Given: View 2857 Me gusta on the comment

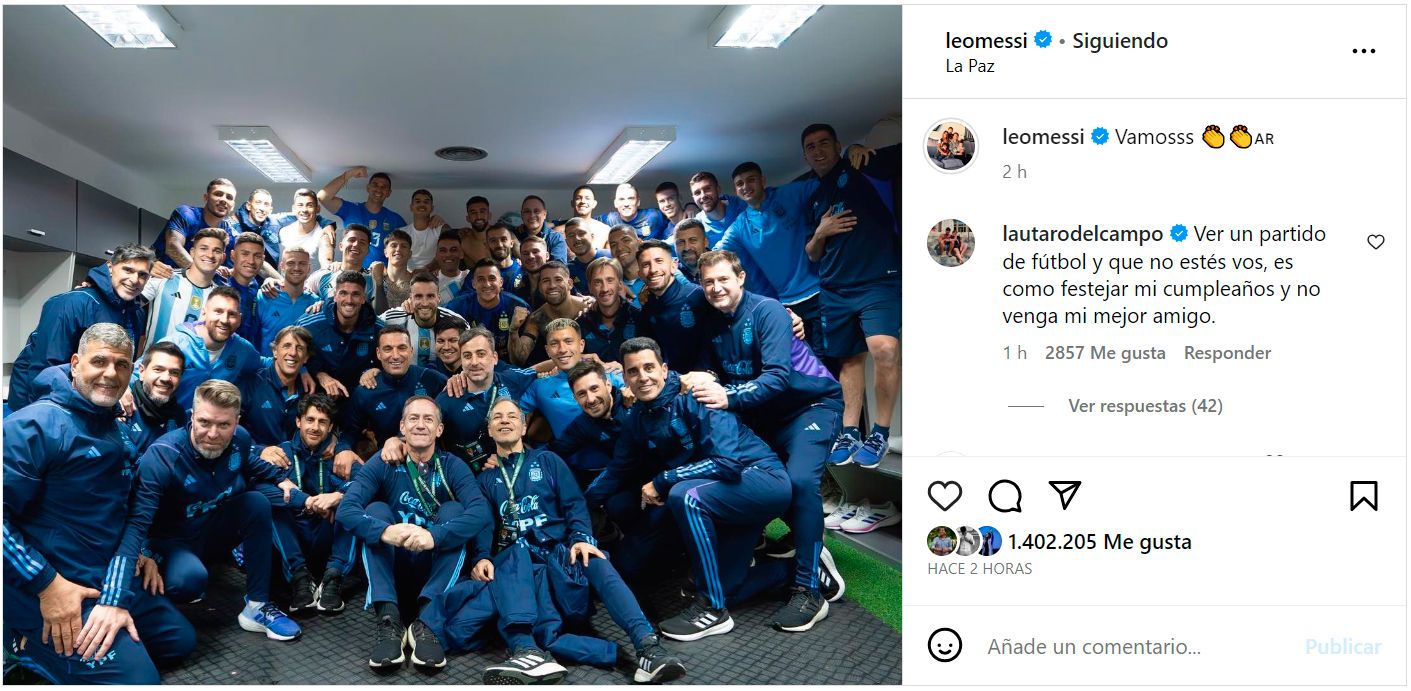Looking at the screenshot, I should tap(1104, 353).
